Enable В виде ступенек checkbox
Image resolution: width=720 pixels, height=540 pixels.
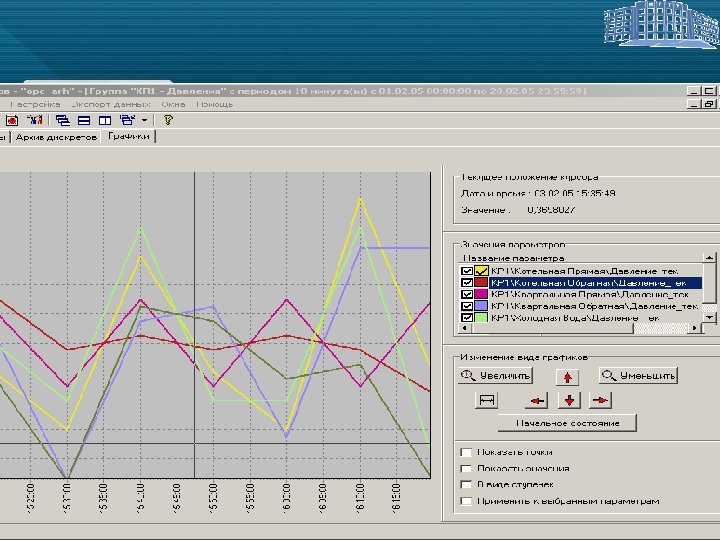click(466, 485)
